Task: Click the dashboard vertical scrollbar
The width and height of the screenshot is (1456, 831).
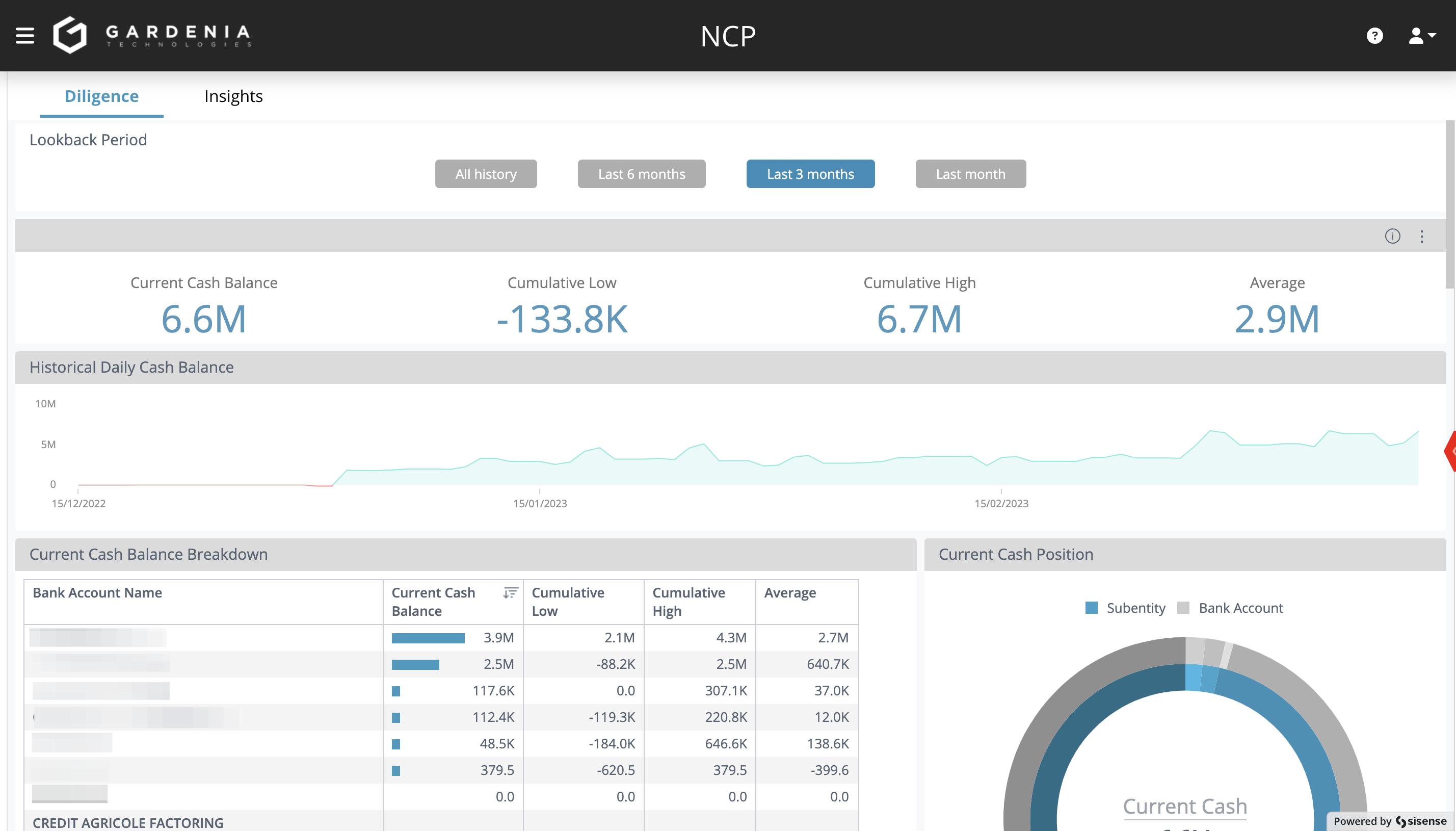Action: 1450,204
